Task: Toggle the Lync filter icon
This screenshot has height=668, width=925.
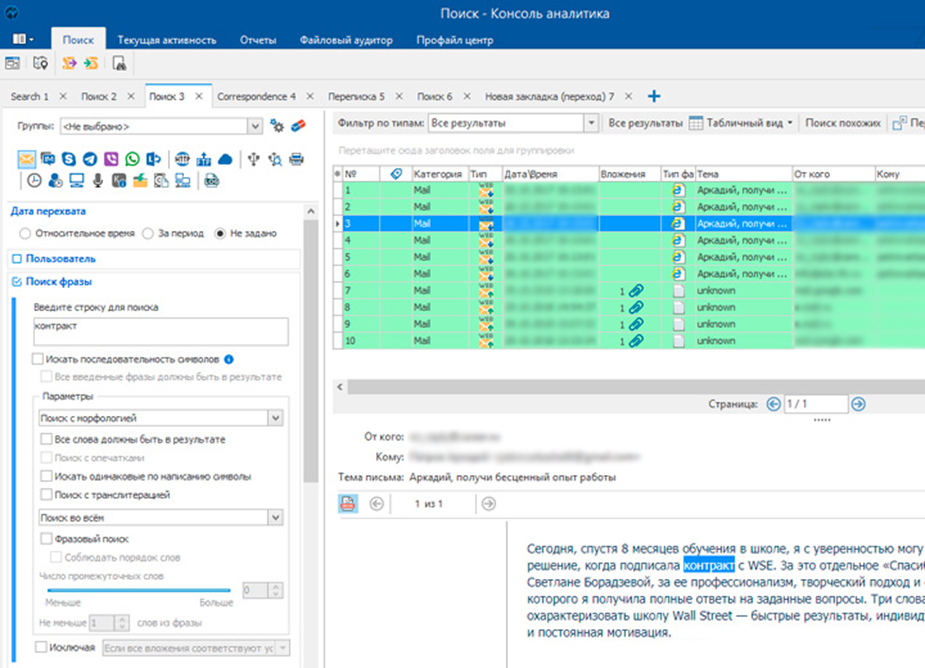Action: coord(153,159)
